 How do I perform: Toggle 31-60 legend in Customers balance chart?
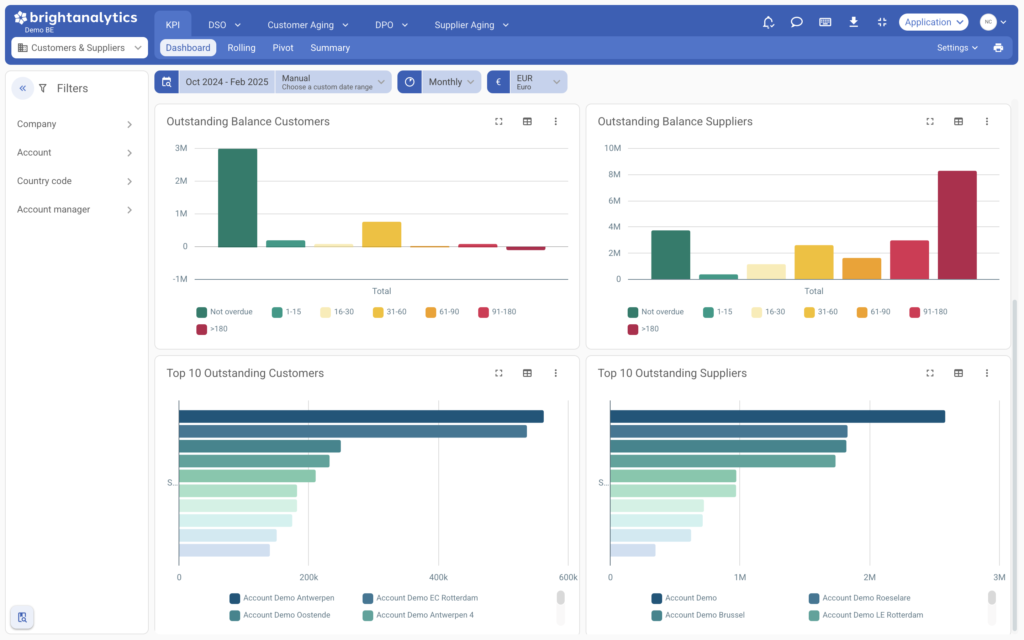point(389,312)
